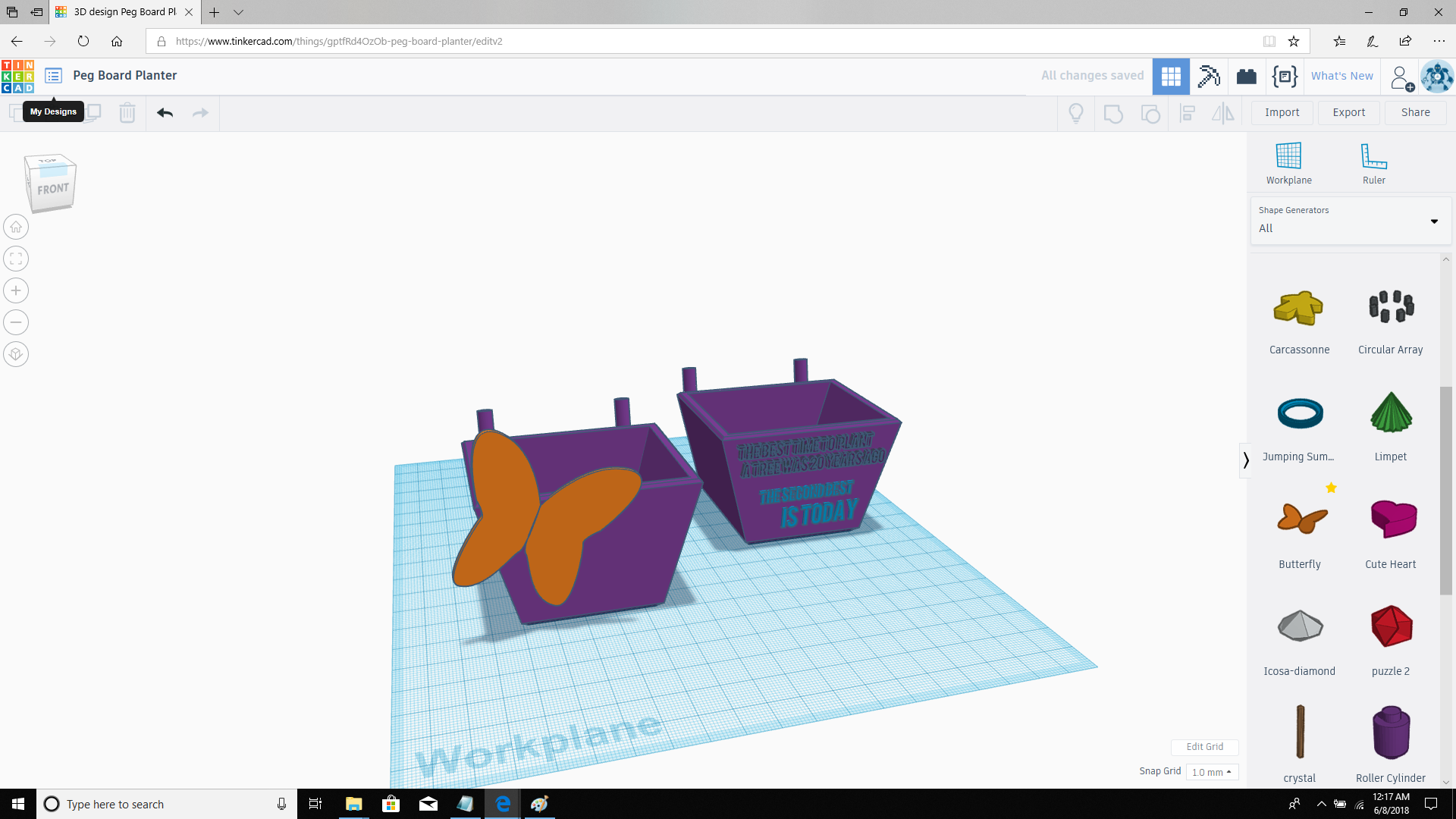Open Edge browser from the taskbar
This screenshot has height=819, width=1456.
point(502,804)
